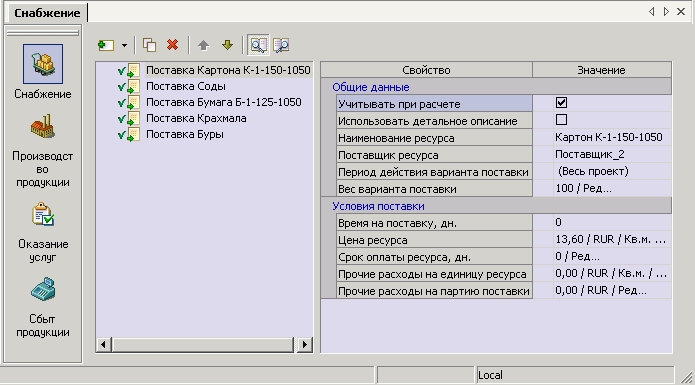Select the Учитывать при расчете property row
The image size is (695, 385).
point(434,104)
